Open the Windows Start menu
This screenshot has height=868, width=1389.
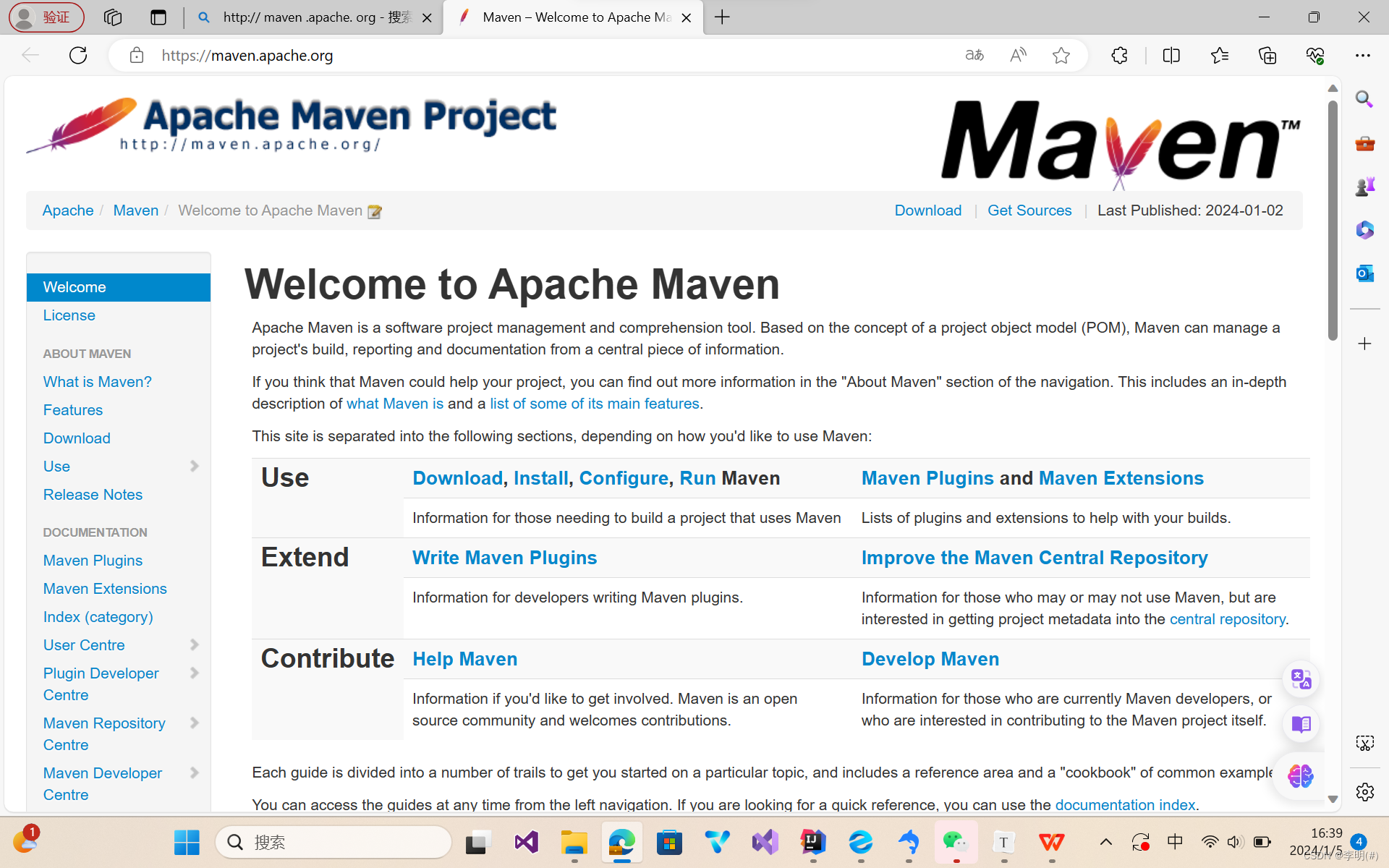(187, 842)
